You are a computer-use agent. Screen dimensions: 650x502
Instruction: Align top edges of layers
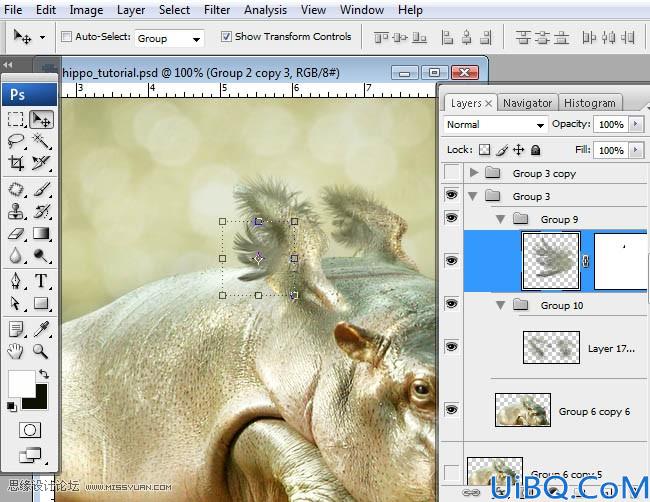(x=381, y=38)
